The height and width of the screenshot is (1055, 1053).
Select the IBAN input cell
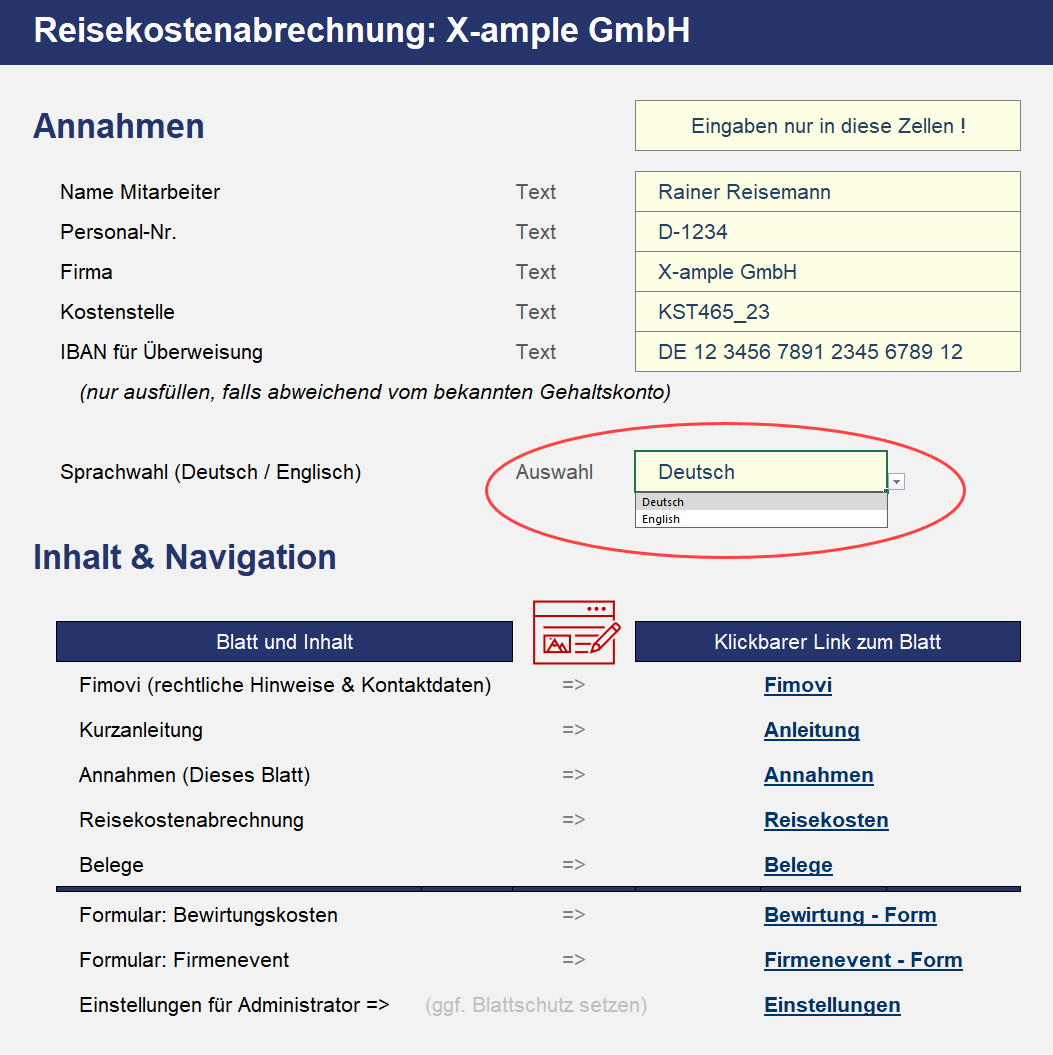point(827,352)
